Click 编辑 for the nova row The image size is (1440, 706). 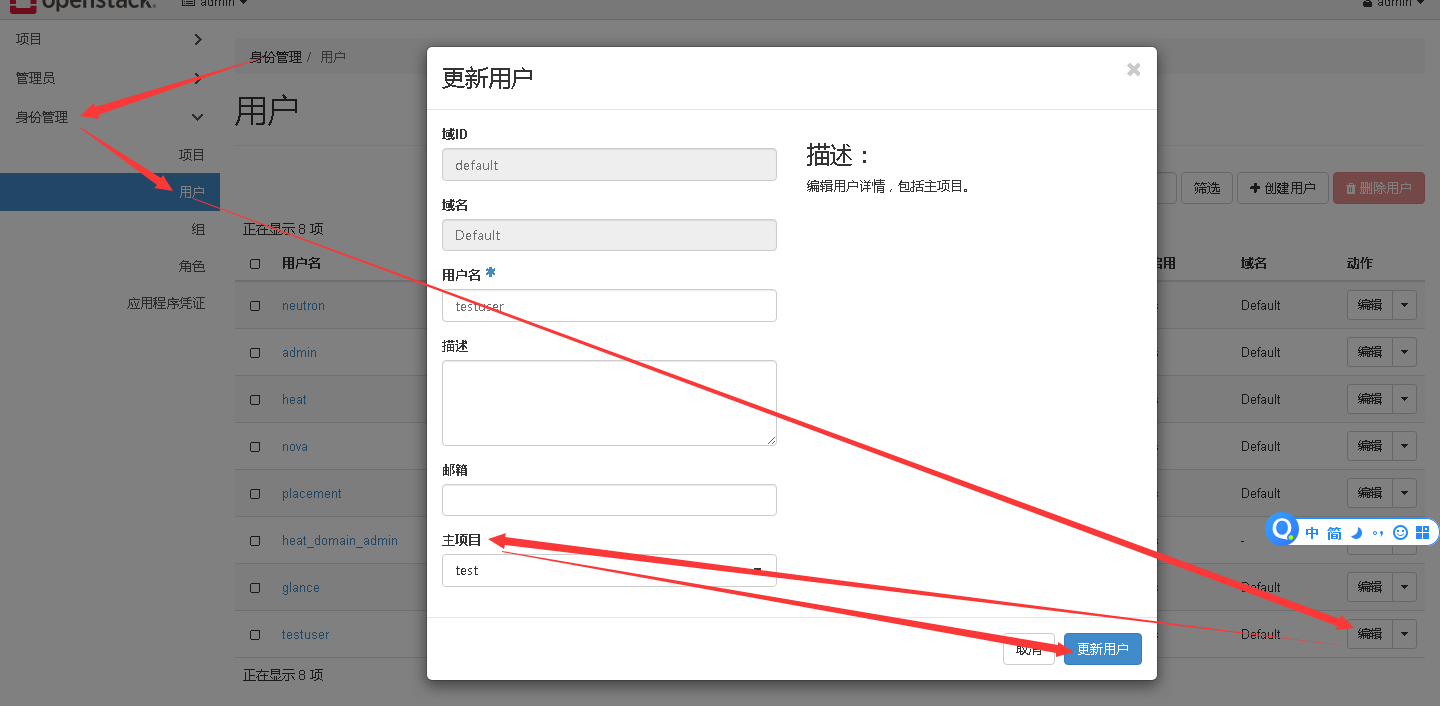pyautogui.click(x=1369, y=446)
